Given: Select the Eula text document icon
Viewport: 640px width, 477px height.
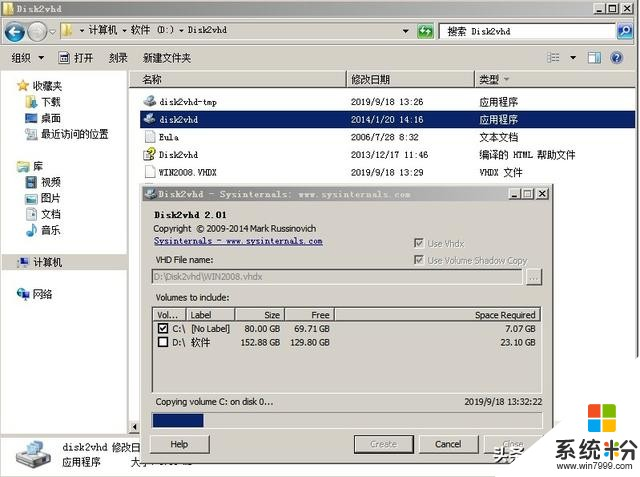Looking at the screenshot, I should [x=150, y=137].
